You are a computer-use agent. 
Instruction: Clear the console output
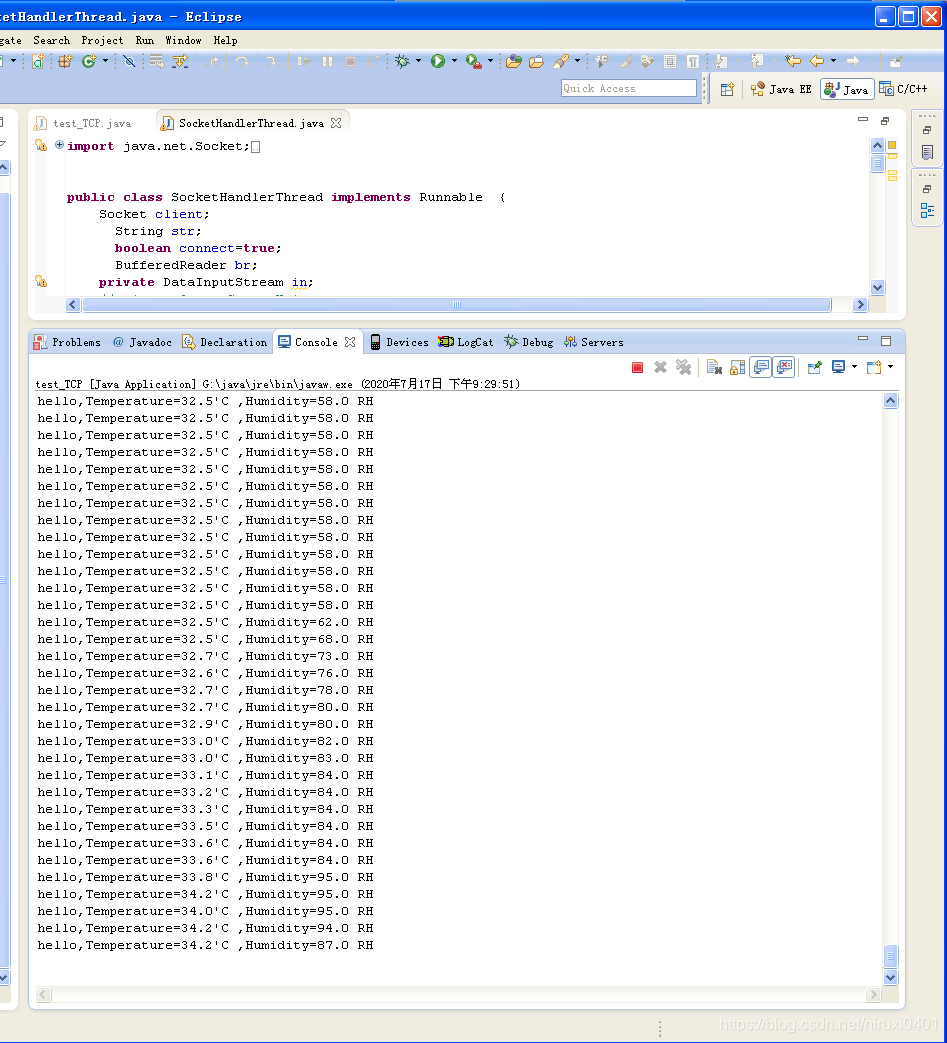[x=714, y=367]
